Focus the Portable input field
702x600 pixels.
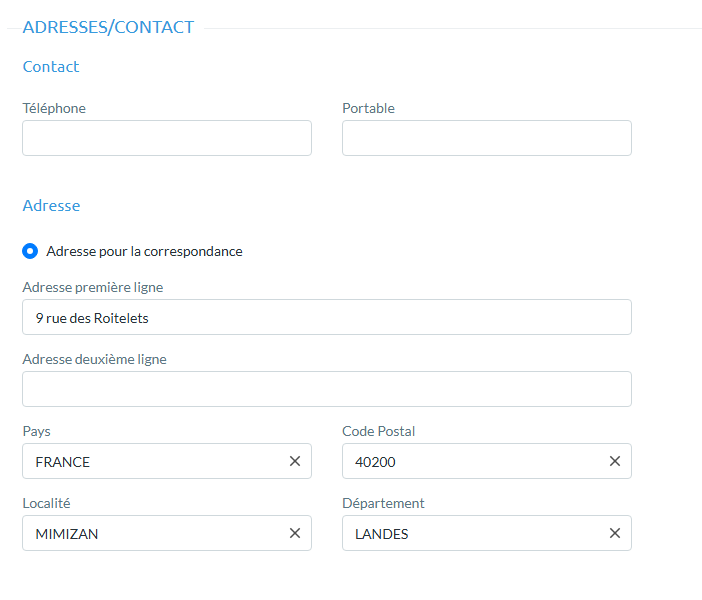pos(487,138)
